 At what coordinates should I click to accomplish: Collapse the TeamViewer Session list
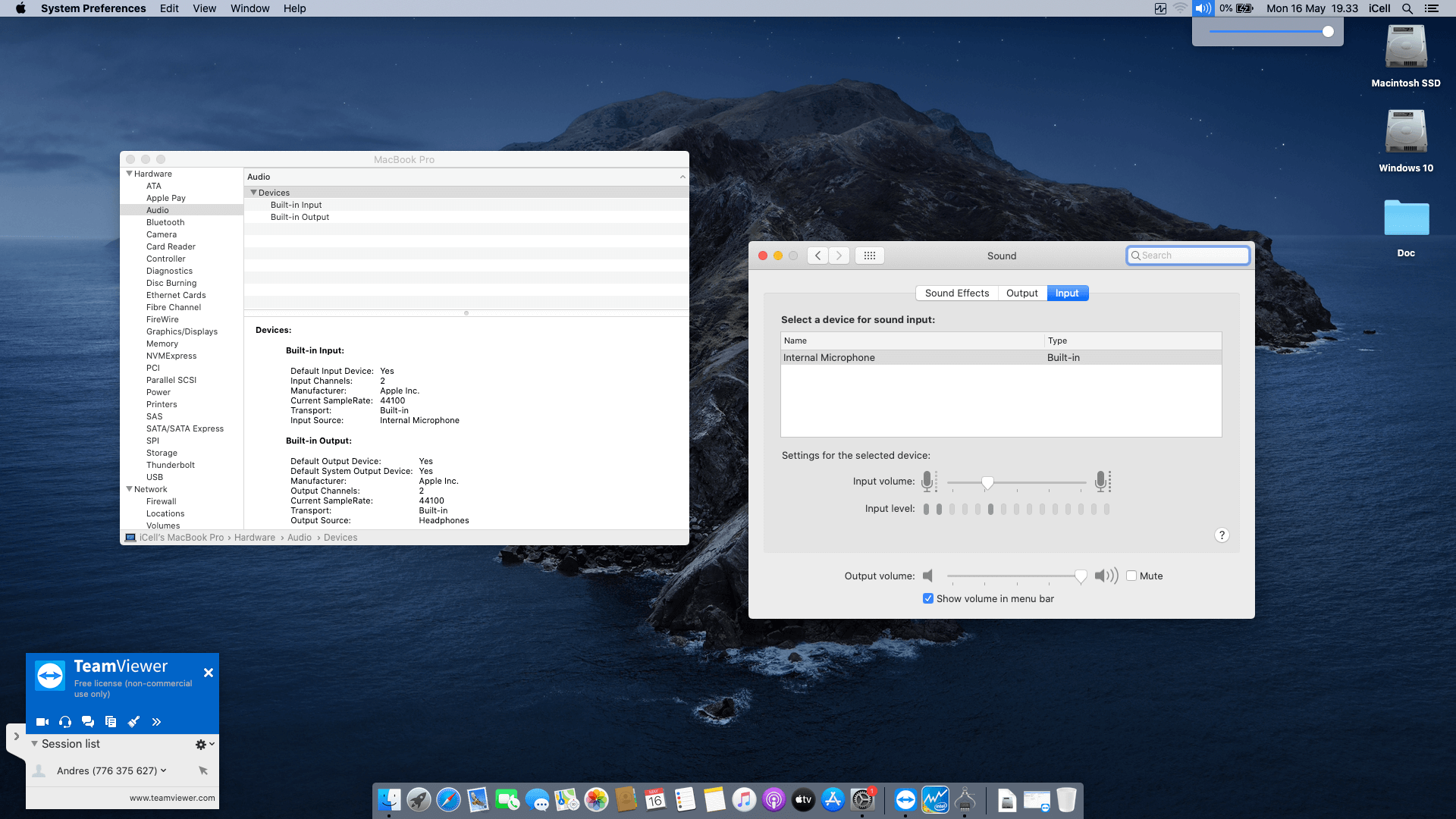coord(34,744)
